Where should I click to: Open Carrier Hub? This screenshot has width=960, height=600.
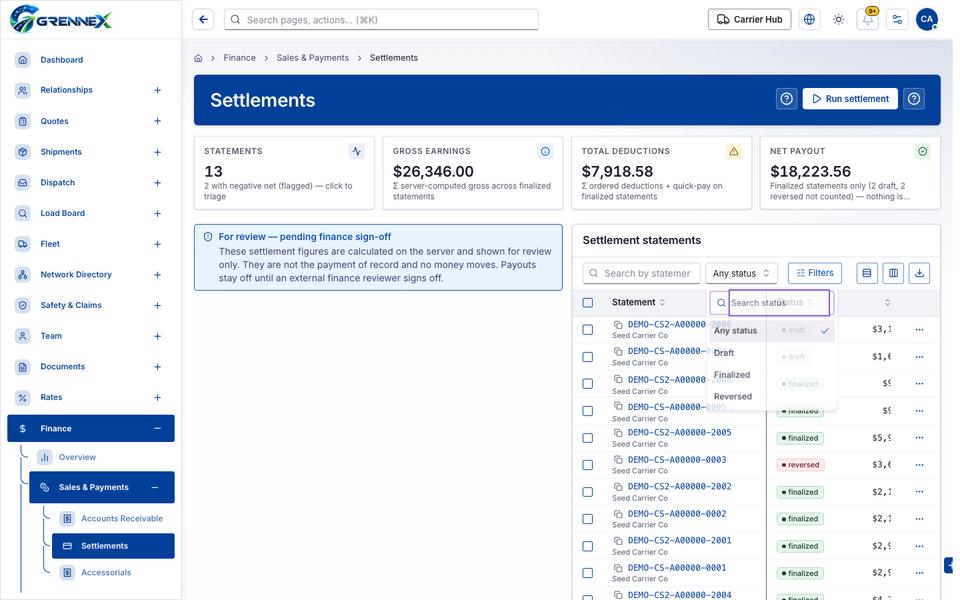tap(749, 20)
